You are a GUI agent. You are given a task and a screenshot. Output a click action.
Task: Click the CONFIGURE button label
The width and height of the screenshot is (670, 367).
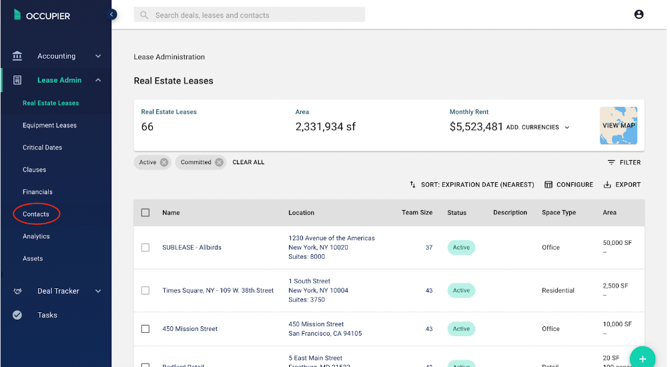pyautogui.click(x=575, y=185)
